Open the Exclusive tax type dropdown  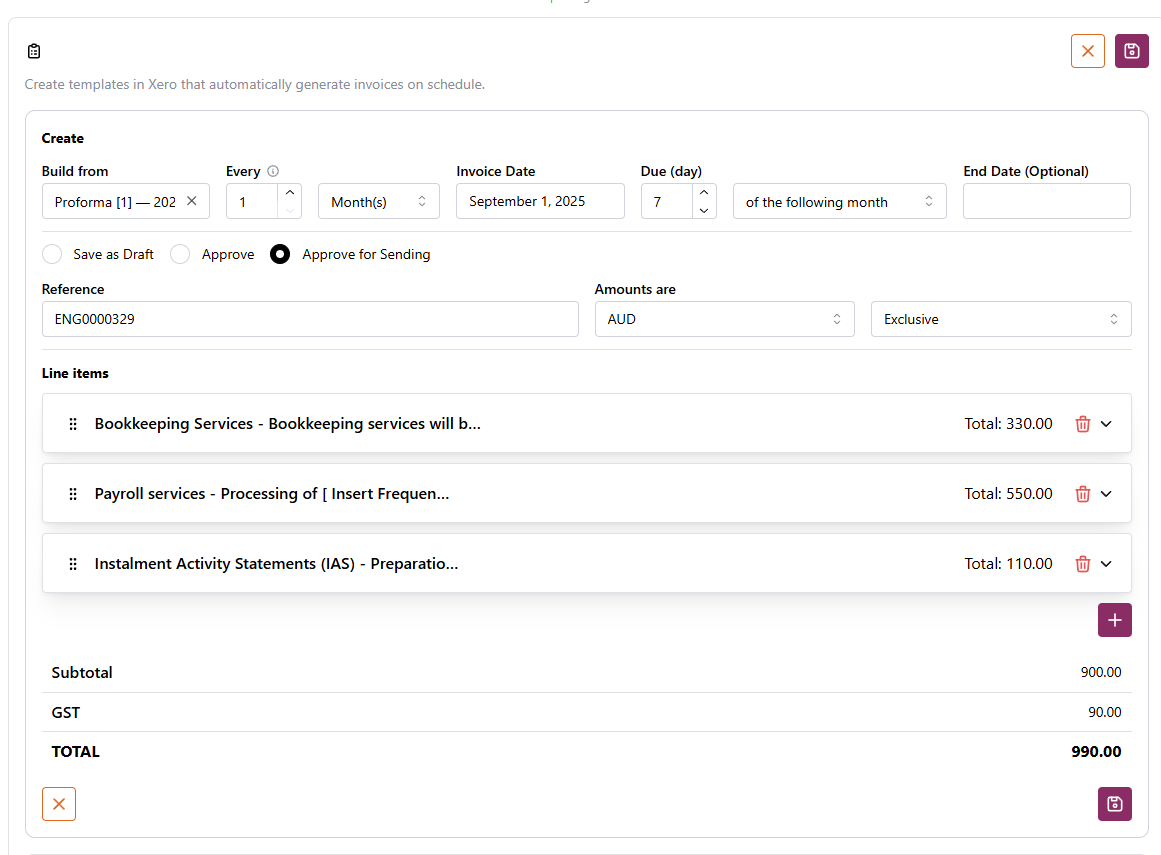[1000, 319]
